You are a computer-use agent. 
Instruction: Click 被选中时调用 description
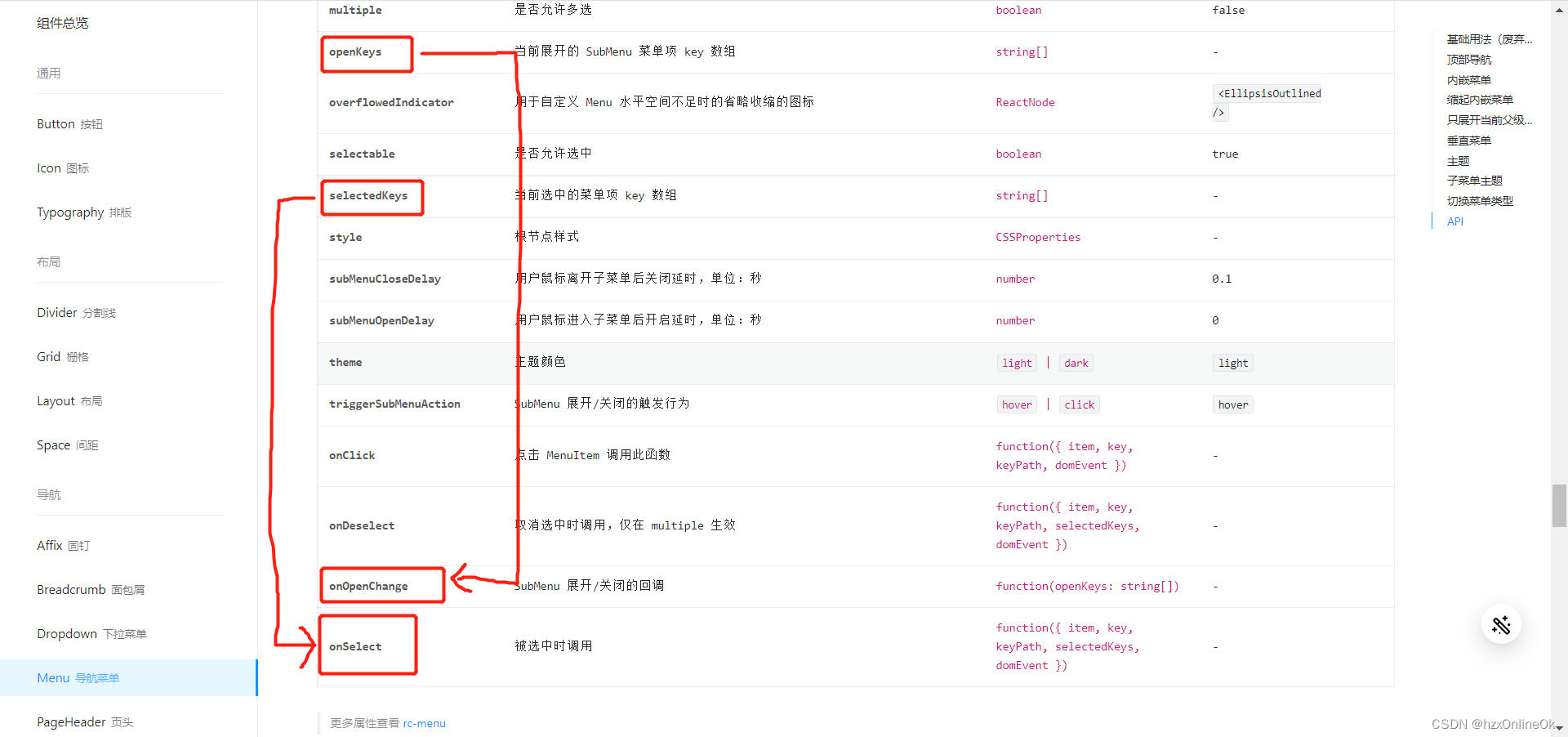pyautogui.click(x=554, y=646)
